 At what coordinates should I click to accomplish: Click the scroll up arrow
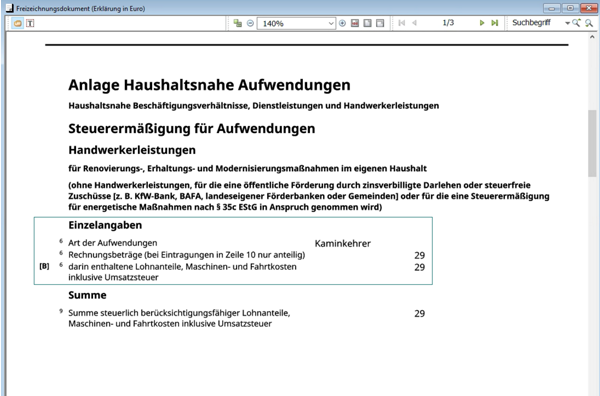point(592,37)
